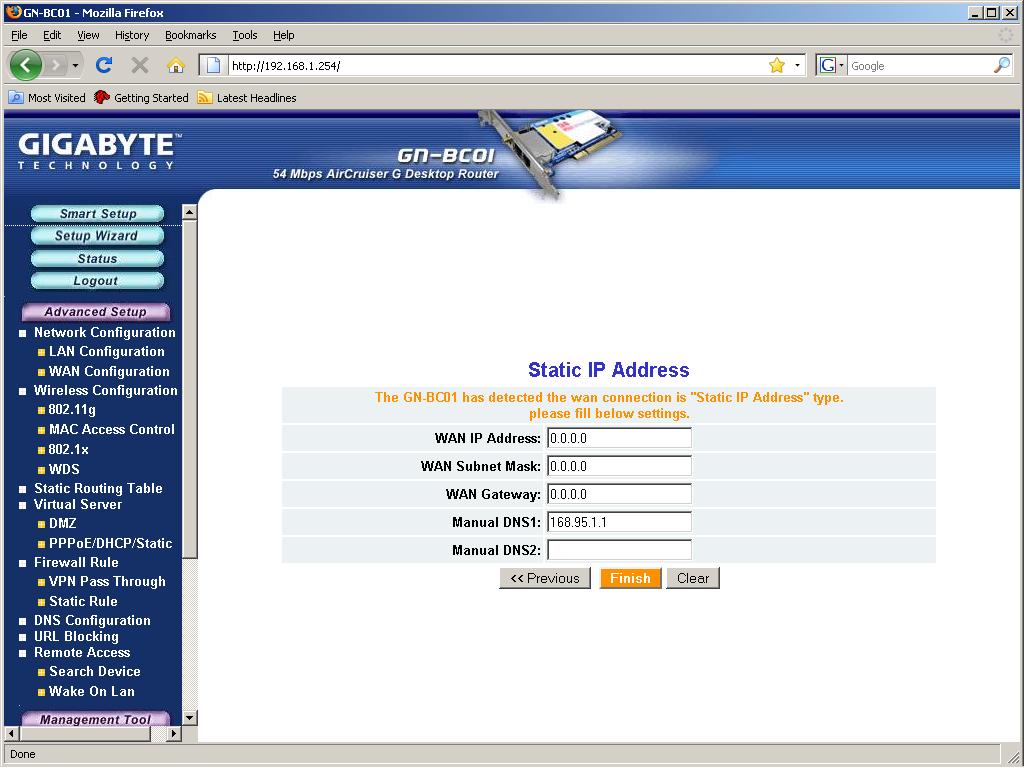Reload the current page
Viewport: 1024px width, 768px height.
[104, 65]
